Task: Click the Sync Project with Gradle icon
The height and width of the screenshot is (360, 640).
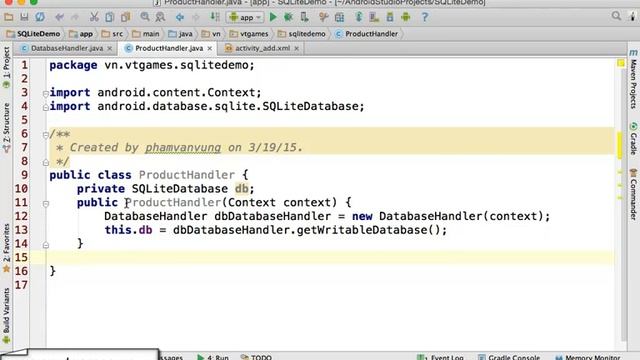Action: [358, 17]
